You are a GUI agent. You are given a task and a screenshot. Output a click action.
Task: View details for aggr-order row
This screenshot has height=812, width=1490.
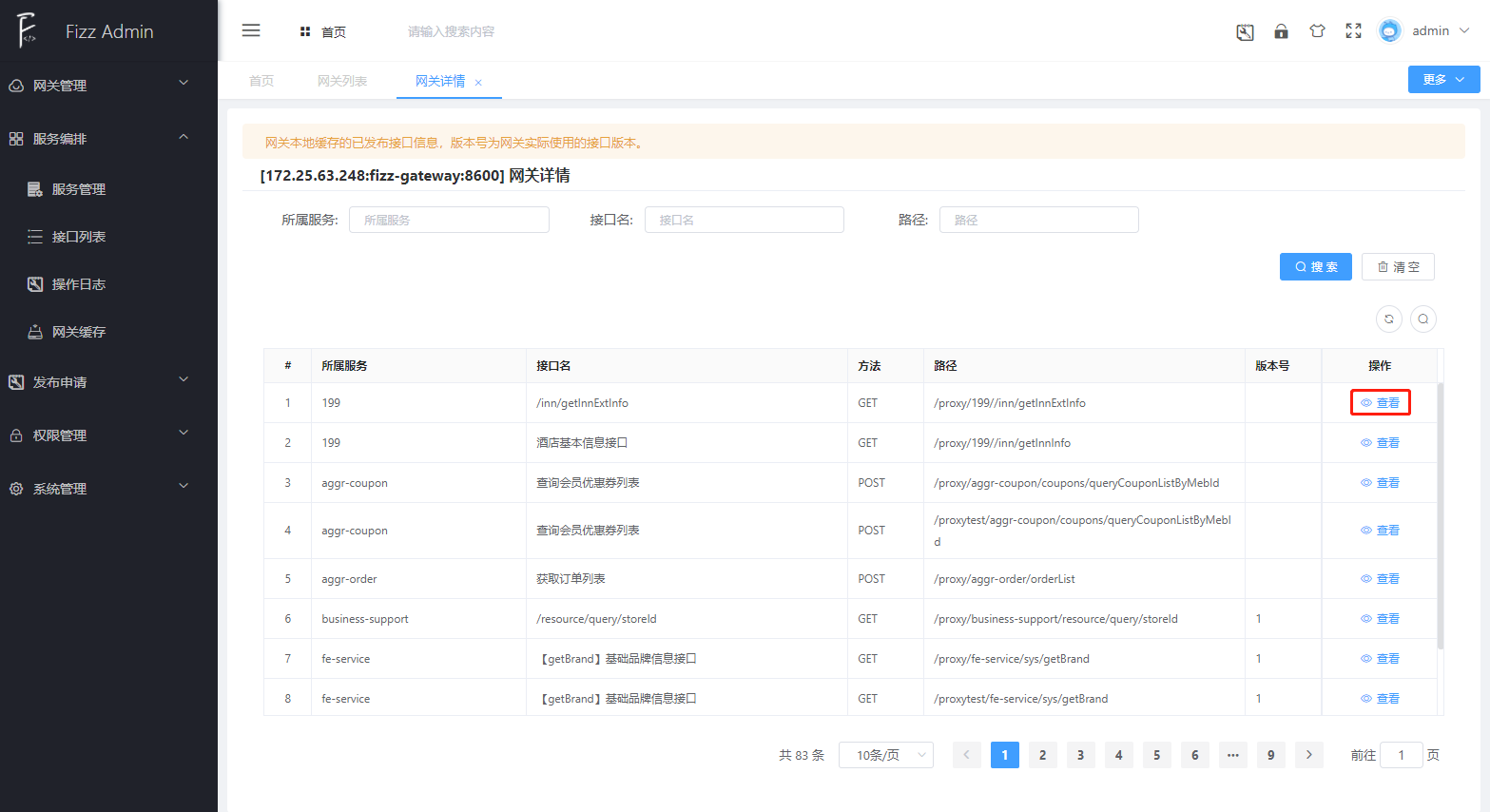tap(1380, 579)
